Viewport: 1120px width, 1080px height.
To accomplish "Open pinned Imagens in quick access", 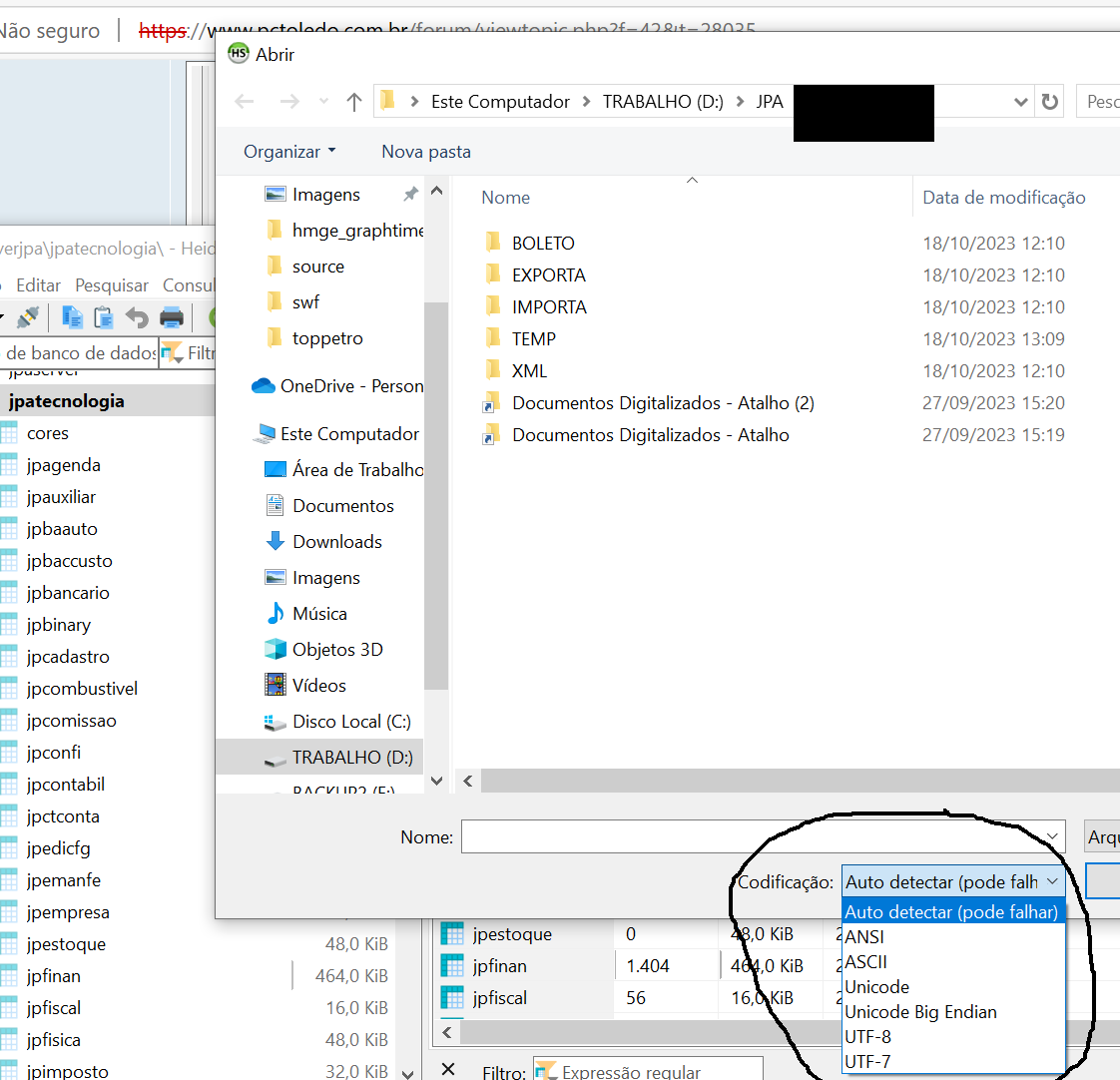I will pos(325,195).
